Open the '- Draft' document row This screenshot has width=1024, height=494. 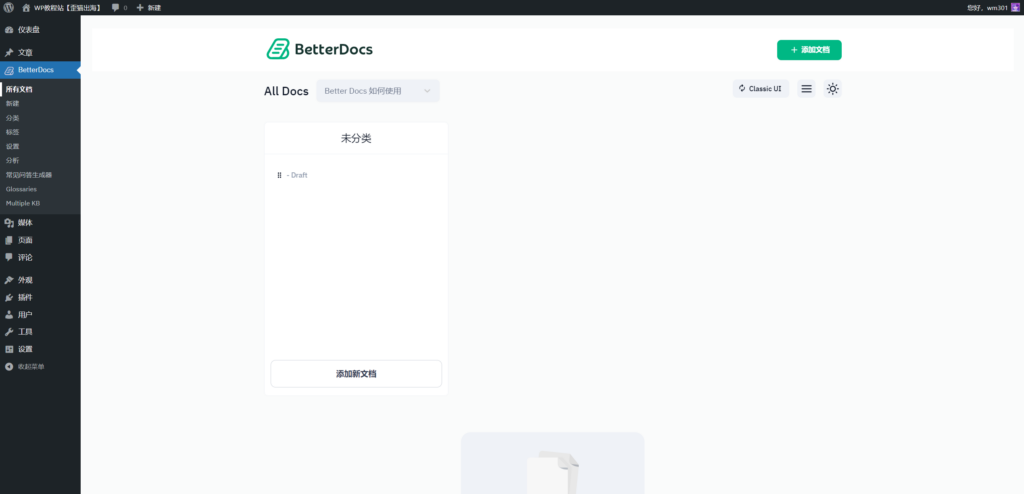pyautogui.click(x=297, y=175)
